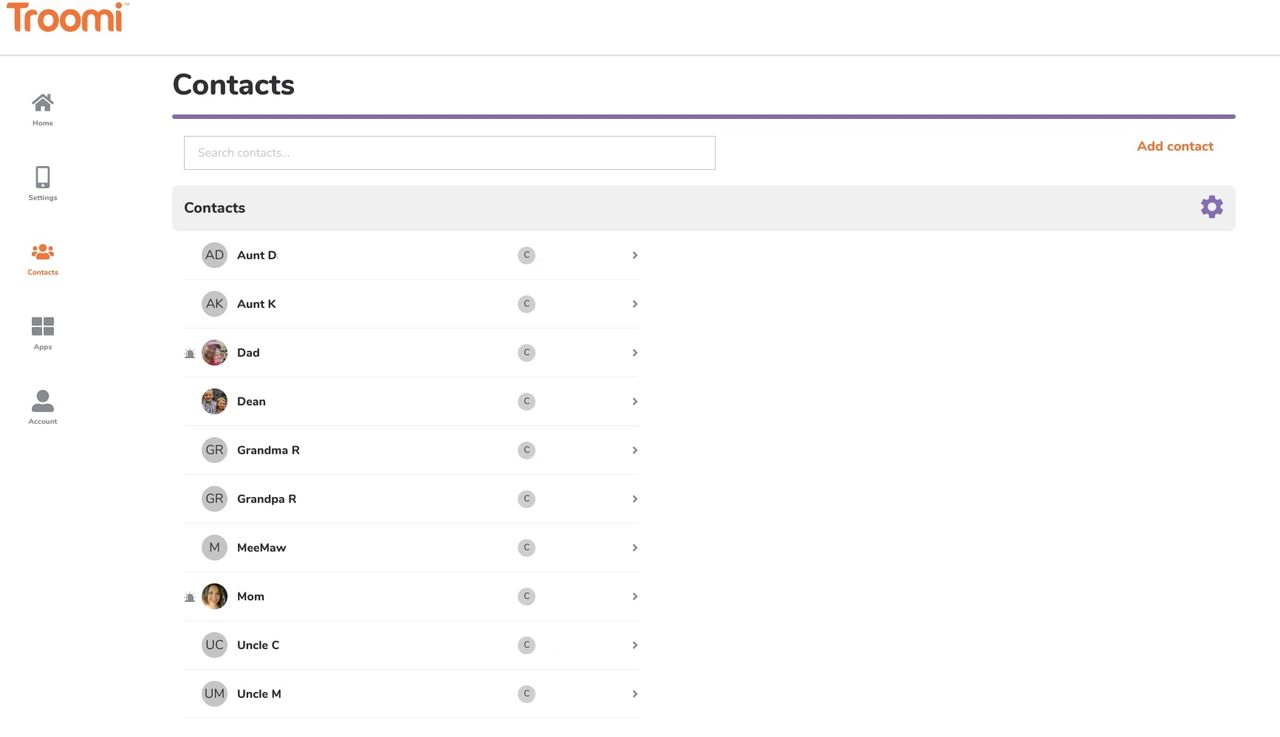Focus the Search contacts field
Viewport: 1280px width, 737px height.
click(449, 153)
